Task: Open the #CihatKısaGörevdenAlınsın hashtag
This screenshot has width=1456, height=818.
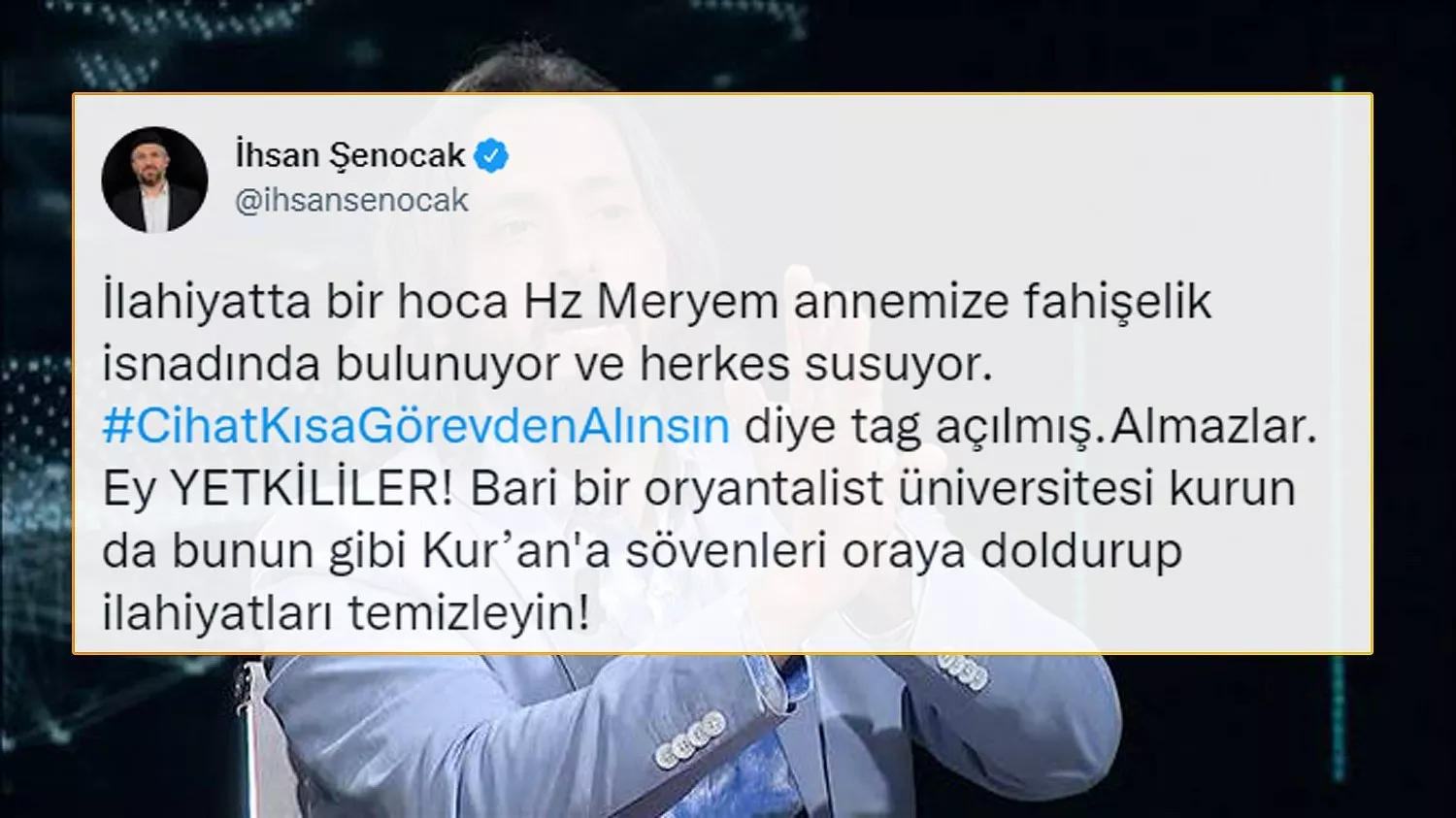Action: tap(415, 426)
